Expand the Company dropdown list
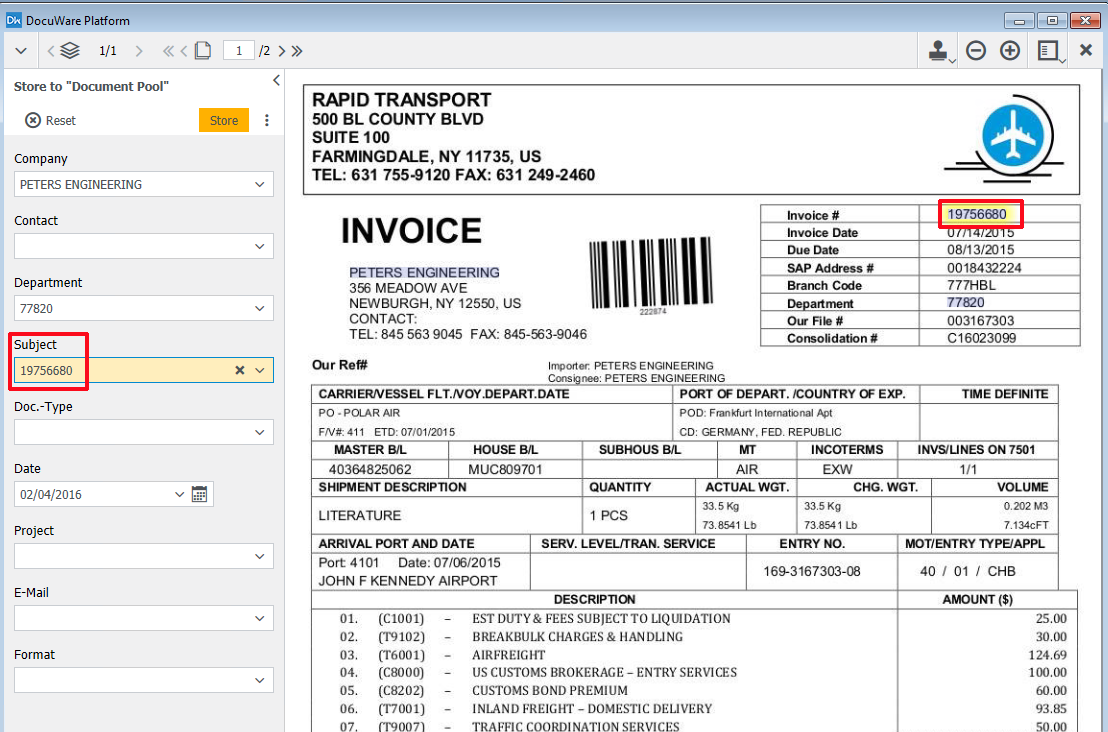Viewport: 1108px width, 732px height. tap(260, 184)
